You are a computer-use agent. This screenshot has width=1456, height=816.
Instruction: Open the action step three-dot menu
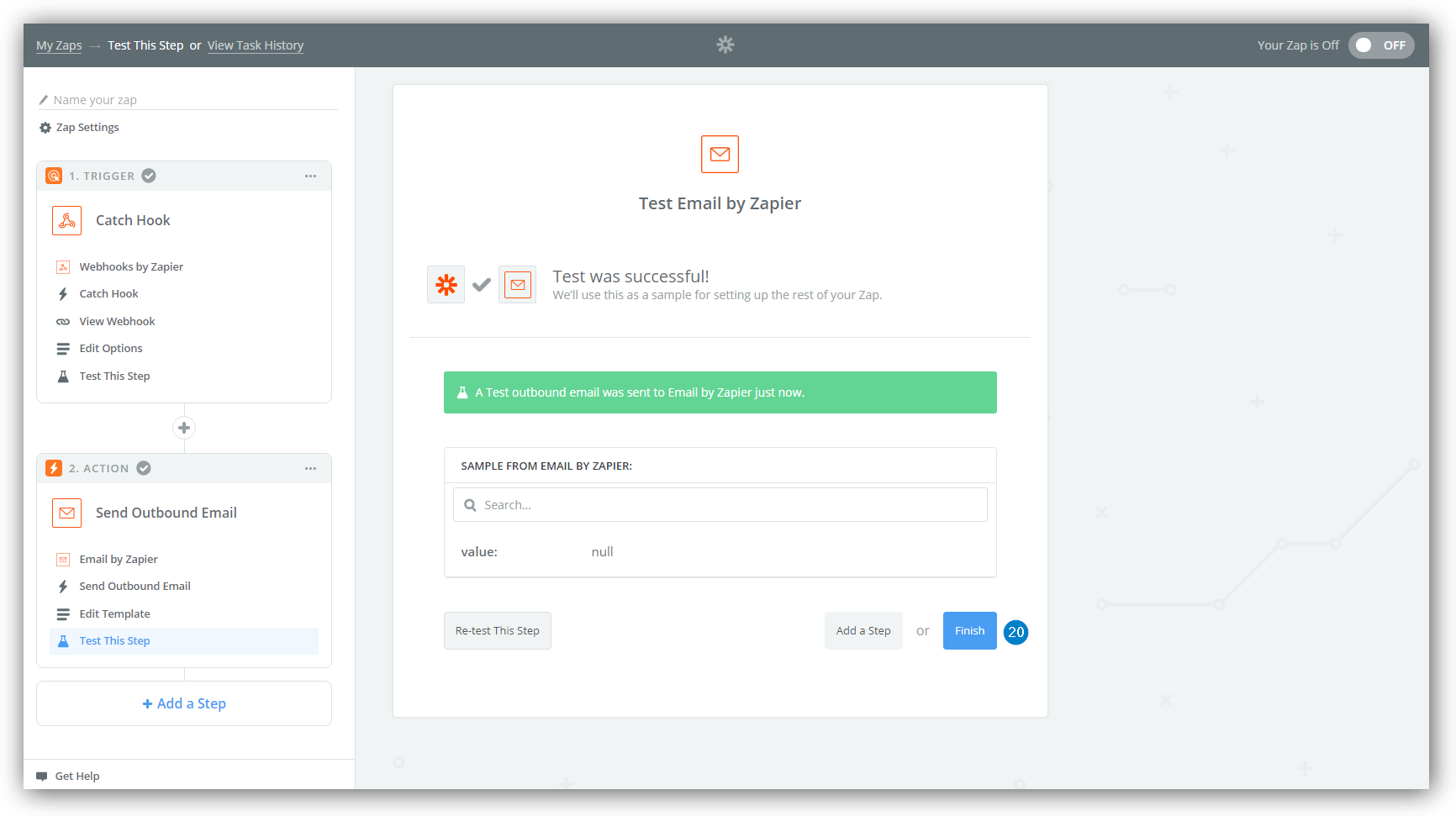311,468
